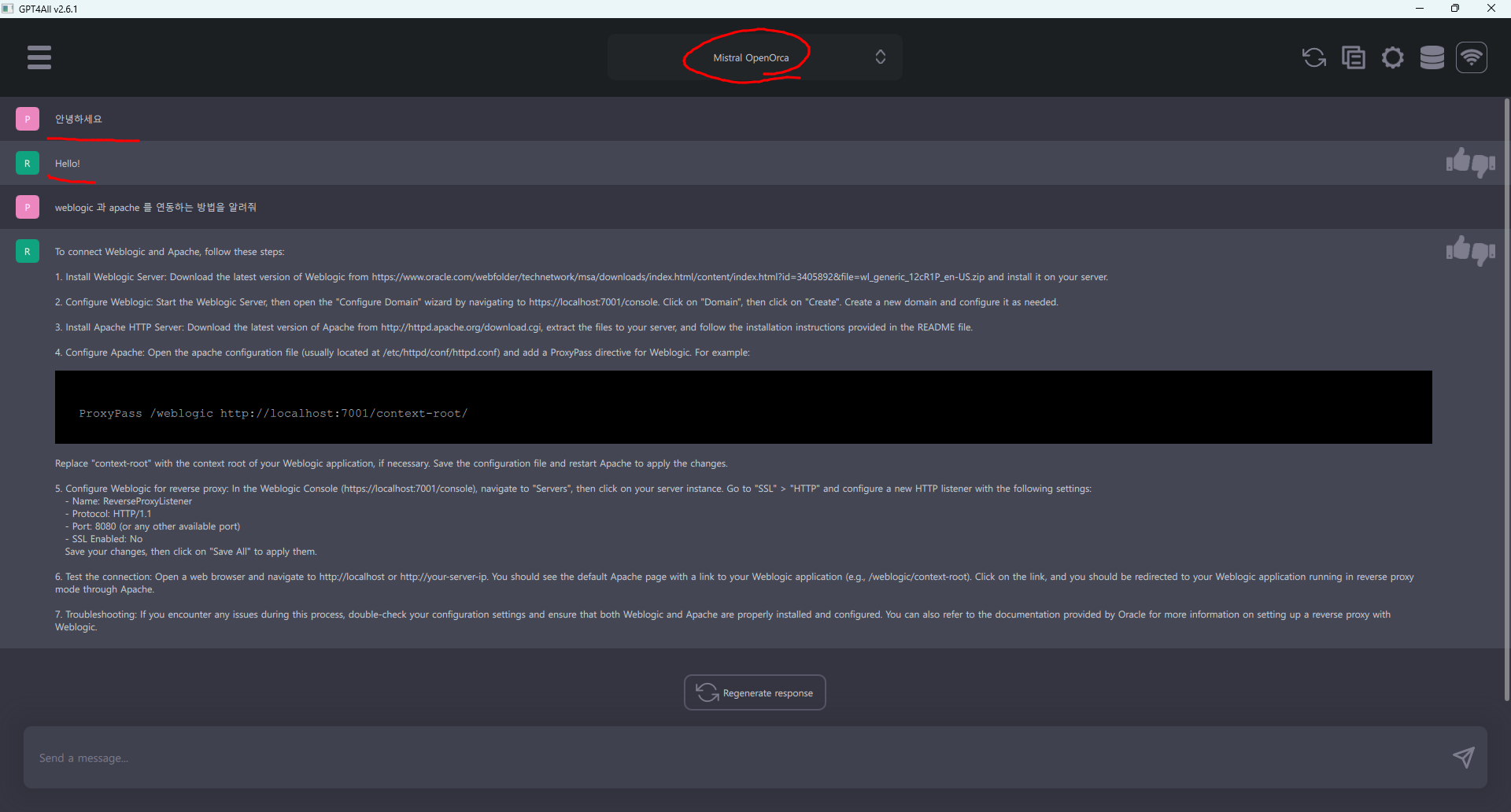Click step "2. Configure Weblogic" text
This screenshot has width=1511, height=812.
coord(556,302)
